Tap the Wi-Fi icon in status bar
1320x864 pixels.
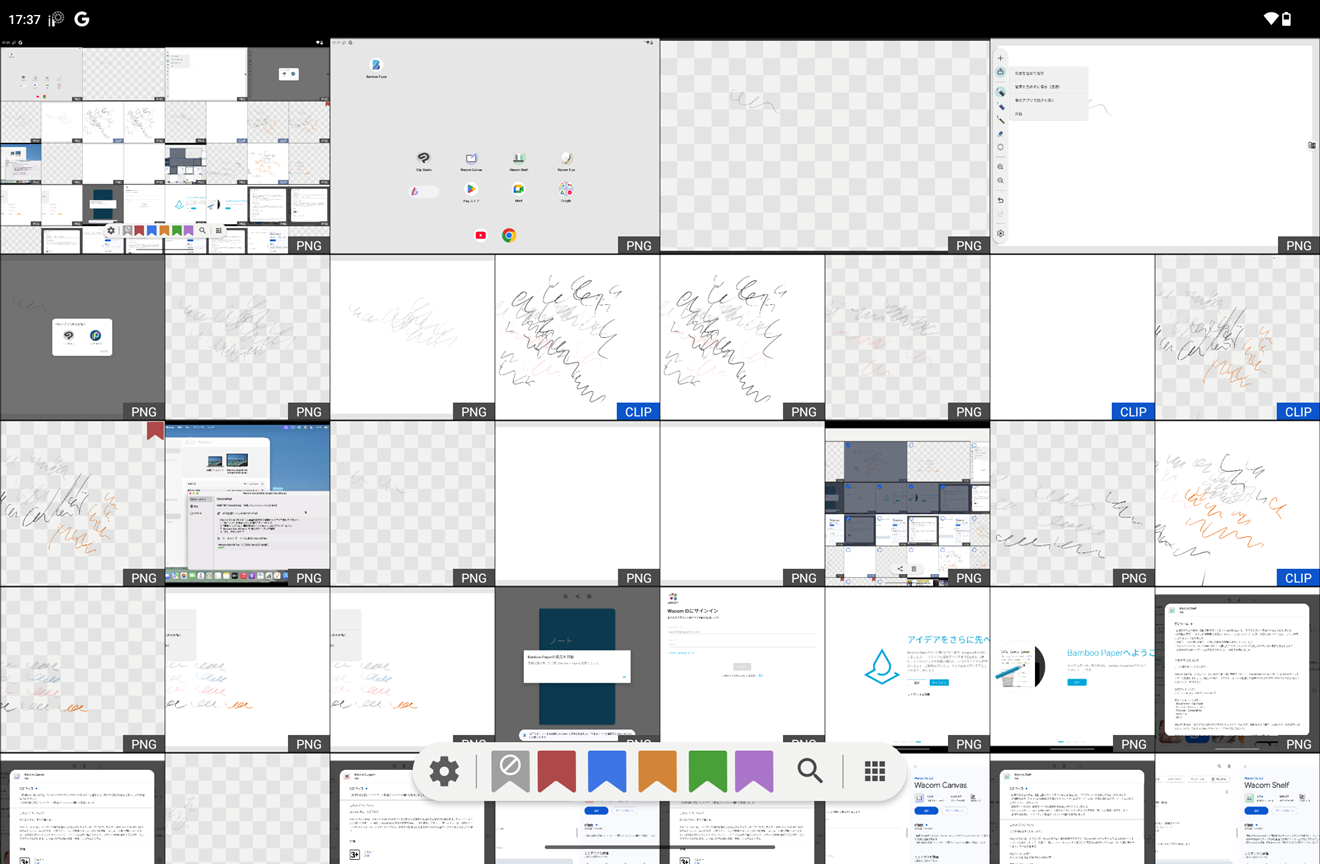pyautogui.click(x=1271, y=18)
